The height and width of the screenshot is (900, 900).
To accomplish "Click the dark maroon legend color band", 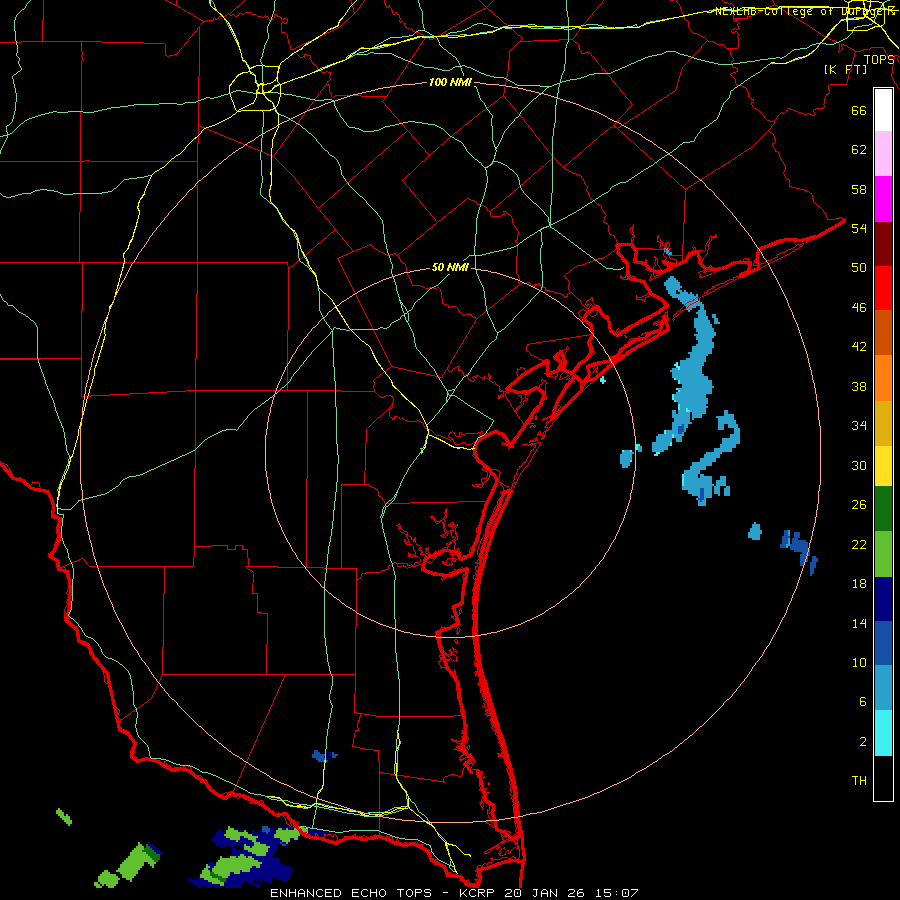I will pos(883,243).
